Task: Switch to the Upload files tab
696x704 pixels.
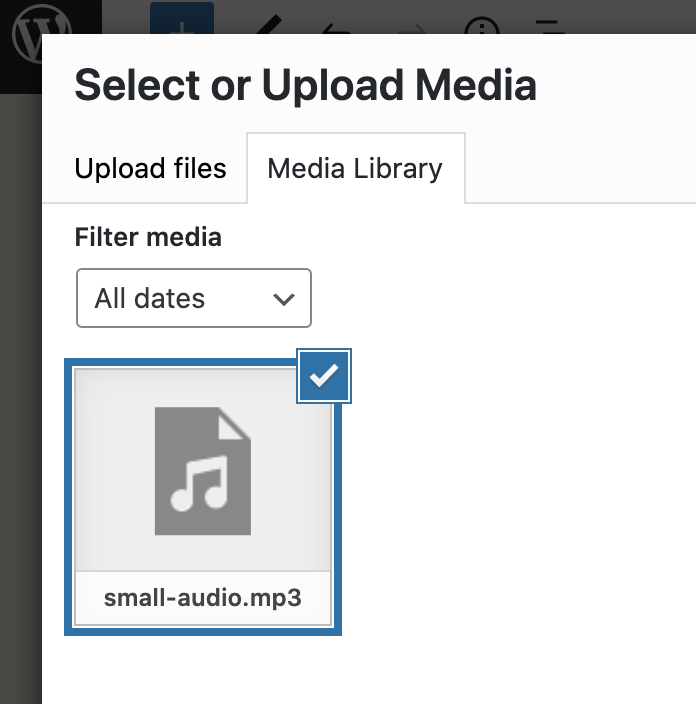Action: 150,168
